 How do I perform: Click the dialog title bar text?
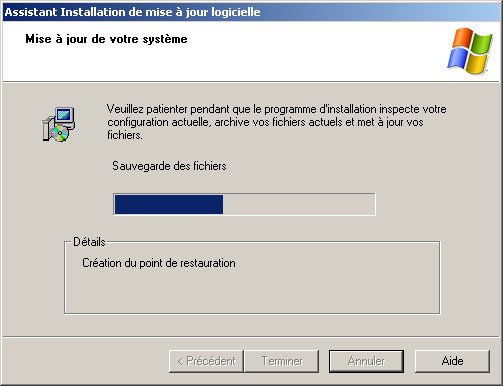pyautogui.click(x=133, y=12)
